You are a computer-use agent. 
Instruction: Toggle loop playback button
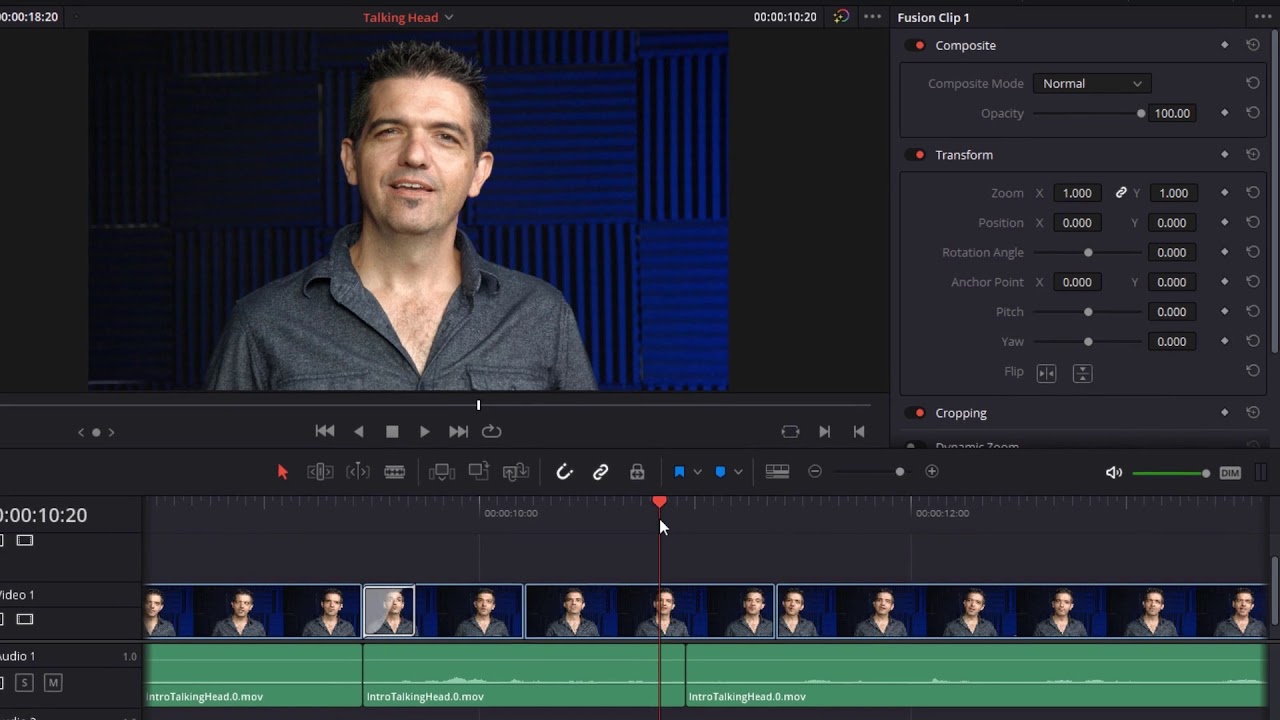[491, 431]
